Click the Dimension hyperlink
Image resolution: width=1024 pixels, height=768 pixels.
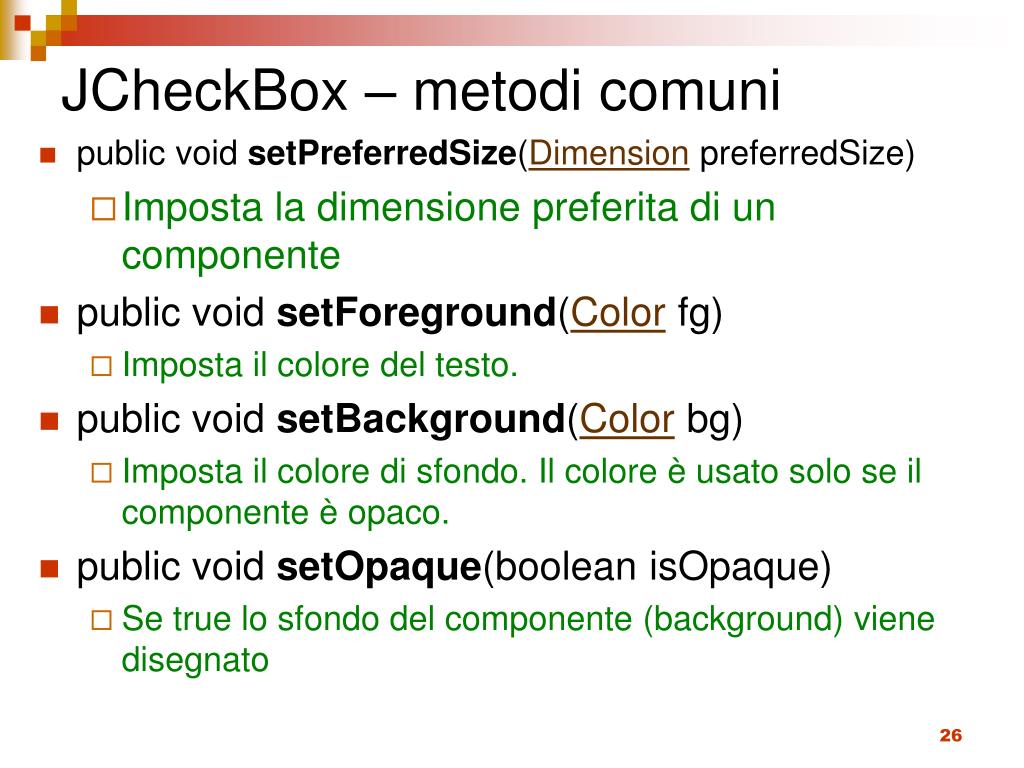[608, 155]
